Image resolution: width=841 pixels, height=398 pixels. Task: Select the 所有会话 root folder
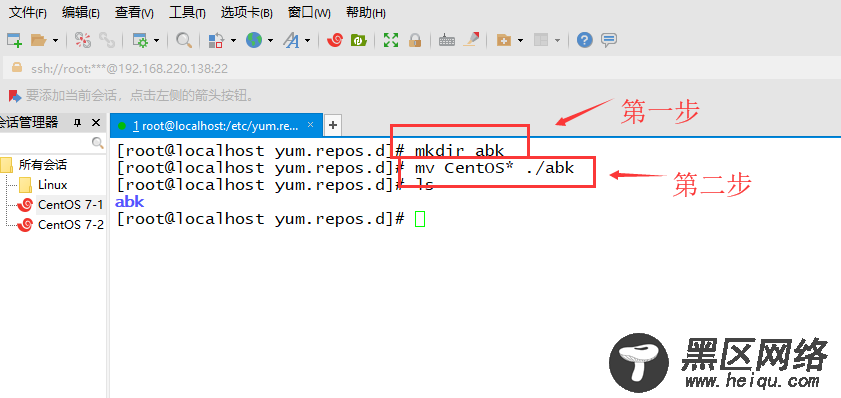(43, 165)
